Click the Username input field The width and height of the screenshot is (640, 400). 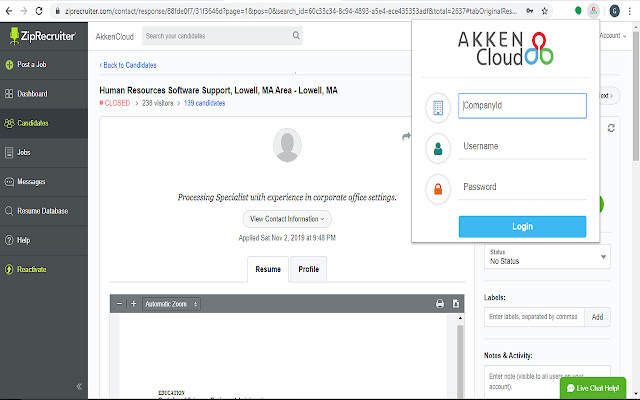point(522,146)
